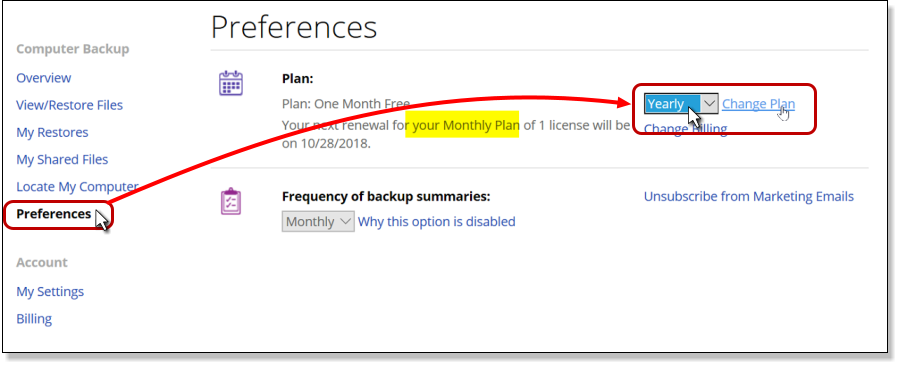Image resolution: width=900 pixels, height=367 pixels.
Task: Expand the Yearly dropdown arrow
Action: click(709, 104)
